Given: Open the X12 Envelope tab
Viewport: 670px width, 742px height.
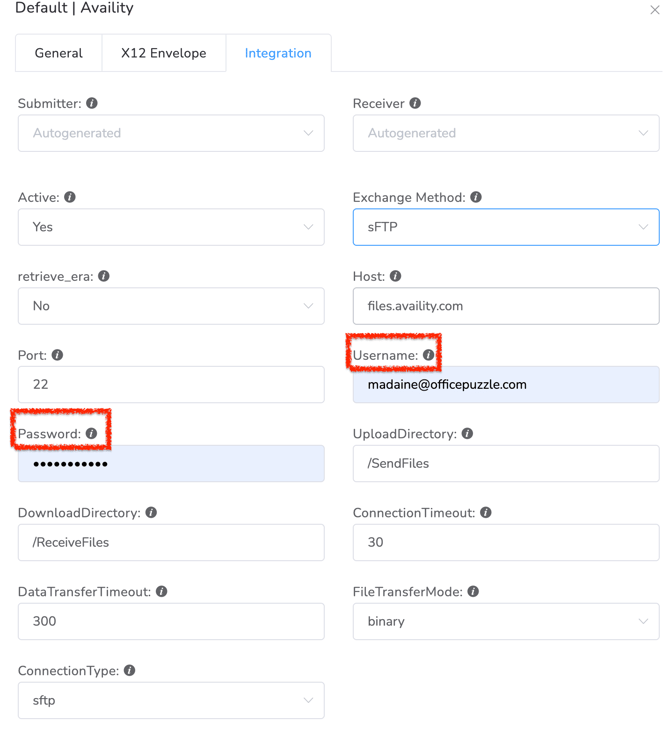Looking at the screenshot, I should coord(164,53).
